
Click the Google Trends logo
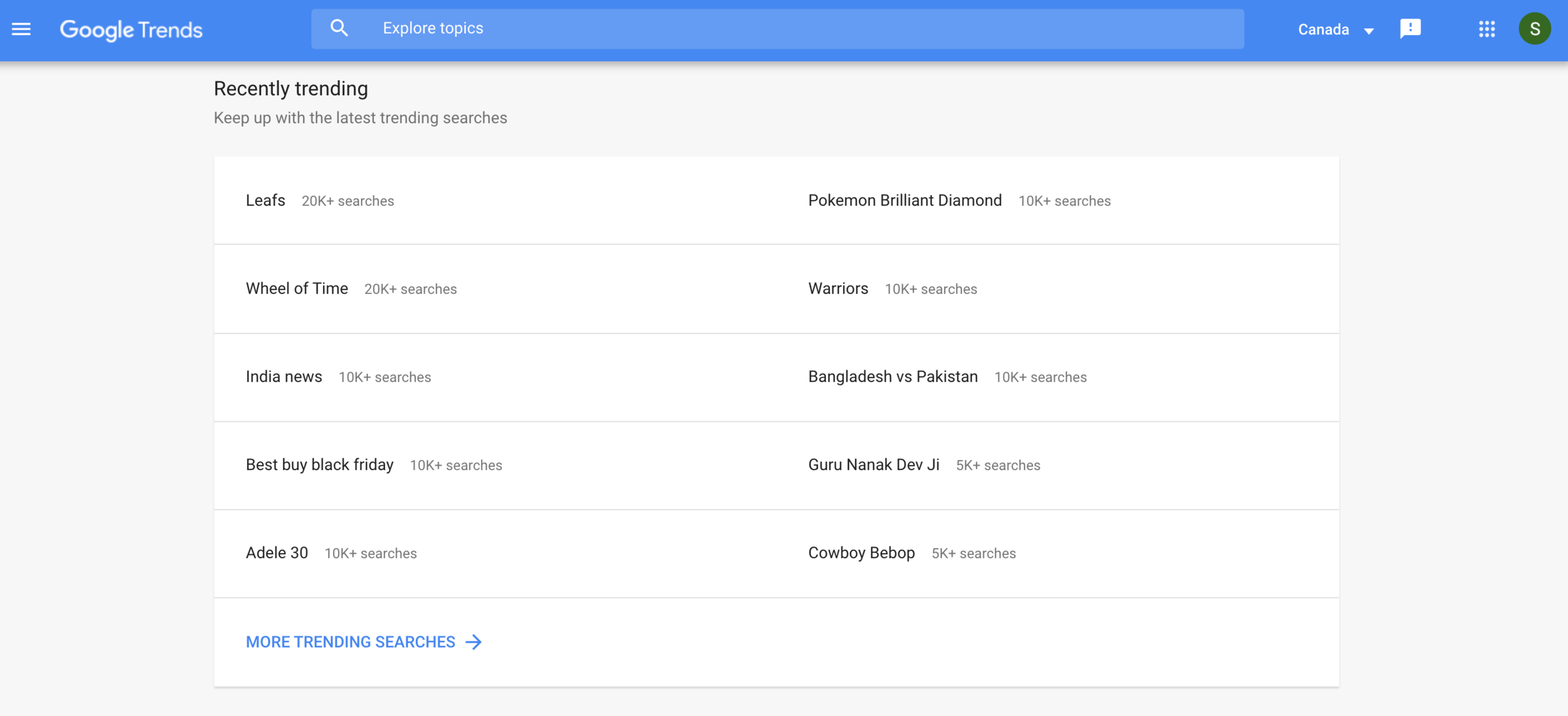pyautogui.click(x=131, y=29)
